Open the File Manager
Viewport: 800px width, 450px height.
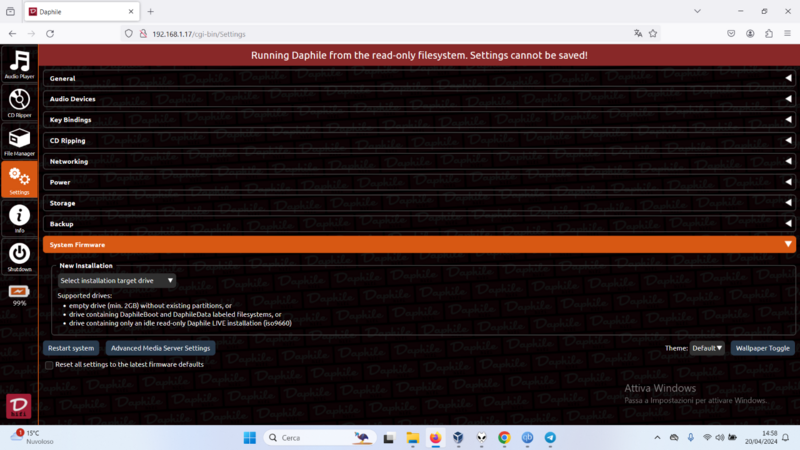(19, 141)
